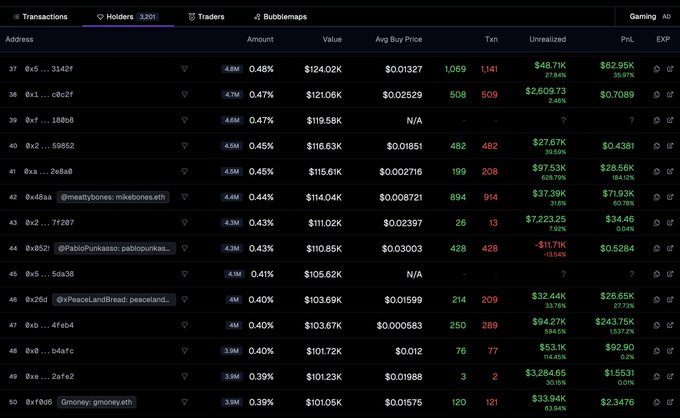Click filter icon for 0x2...59852 row
This screenshot has height=418, width=680.
(x=185, y=146)
